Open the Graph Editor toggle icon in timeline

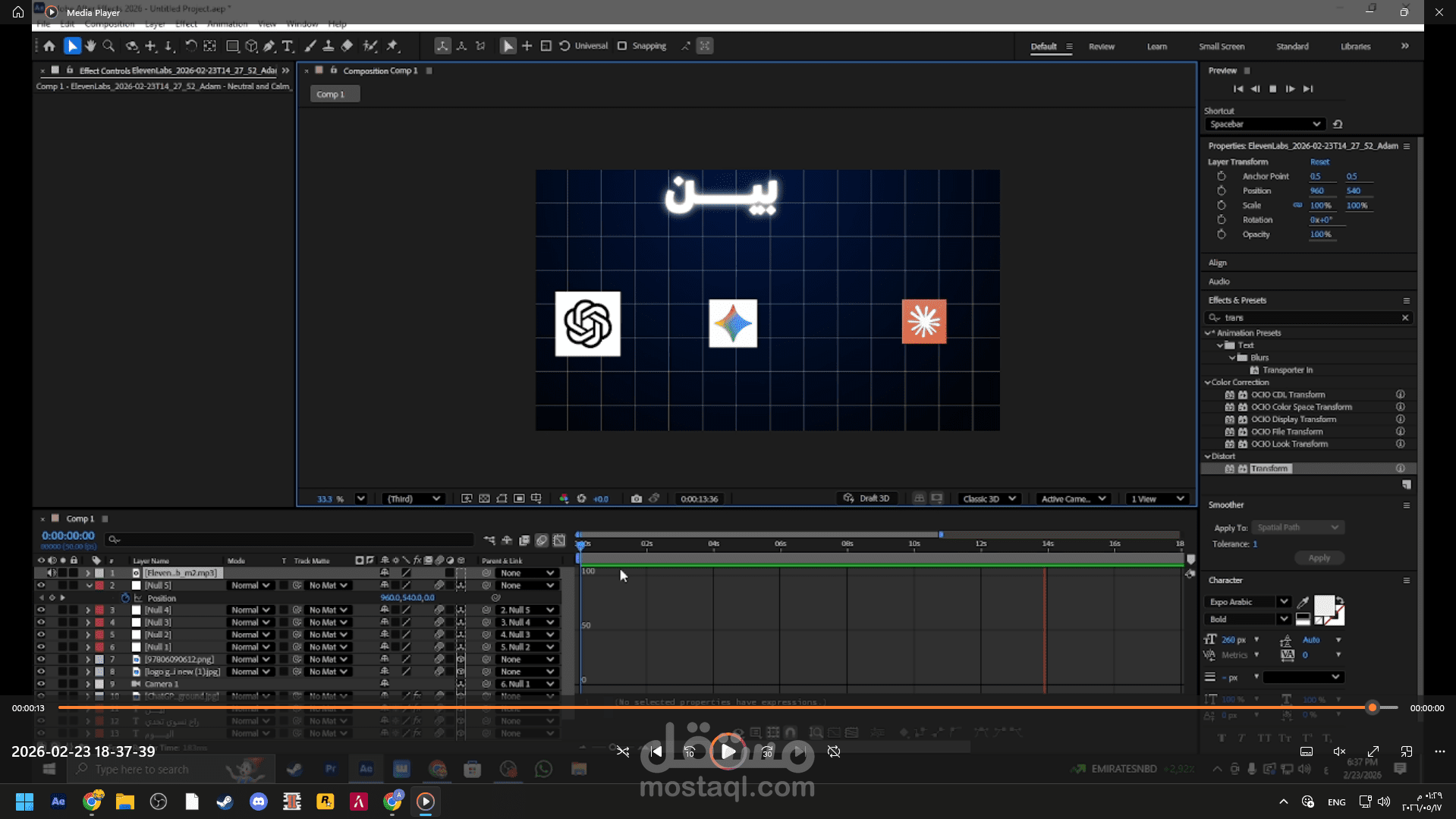559,540
